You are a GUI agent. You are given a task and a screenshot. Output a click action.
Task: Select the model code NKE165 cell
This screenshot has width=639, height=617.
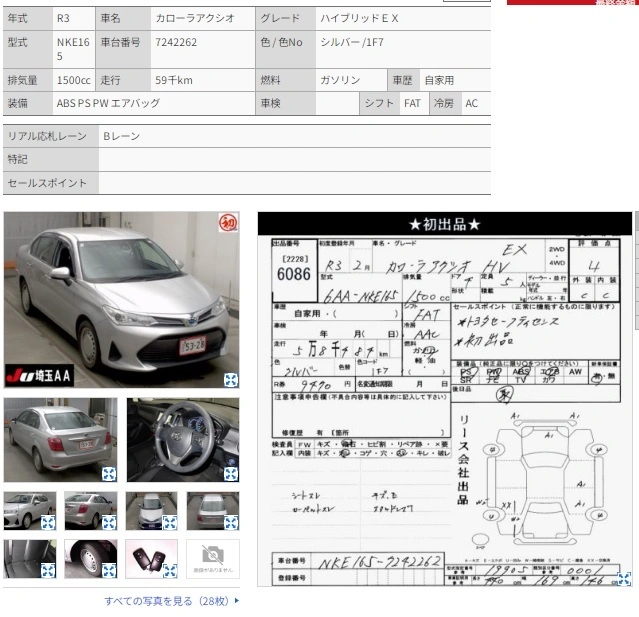click(73, 49)
